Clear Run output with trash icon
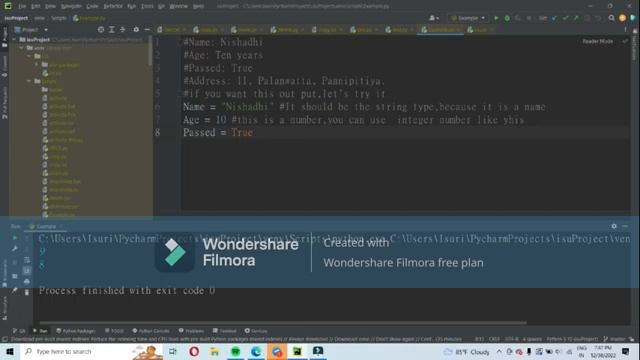The image size is (640, 360). coord(27,292)
